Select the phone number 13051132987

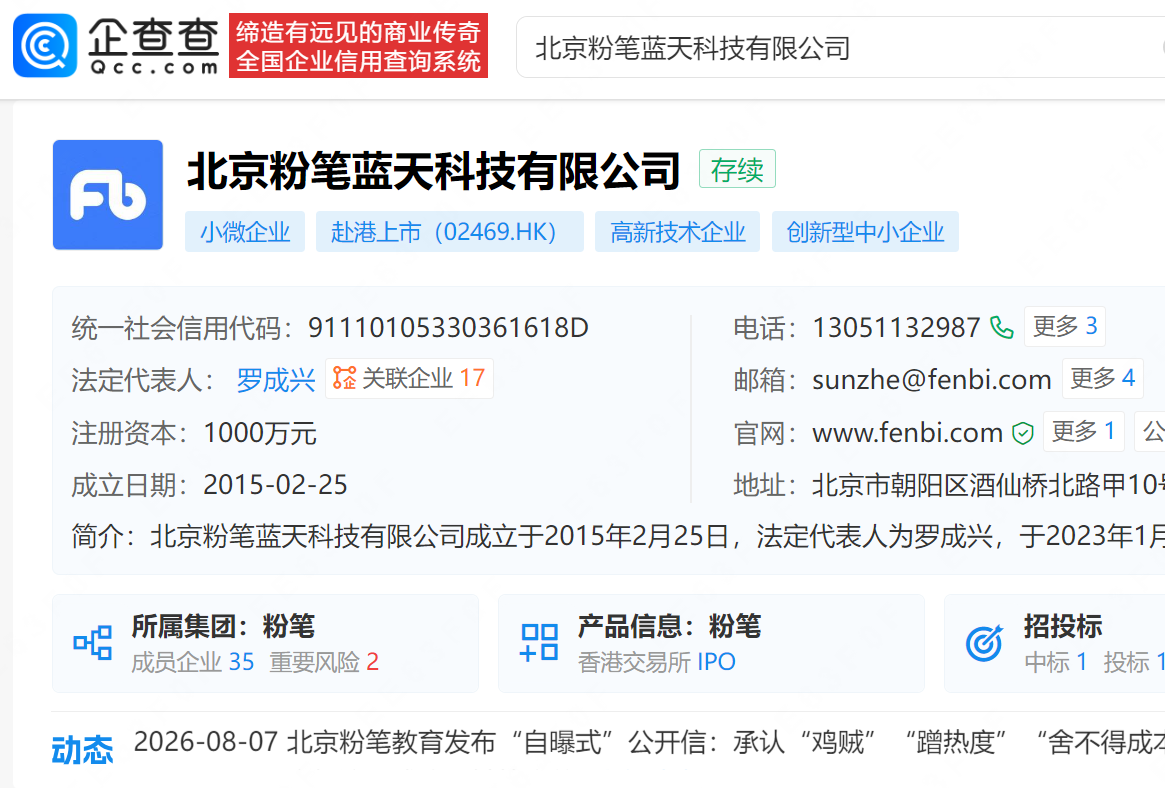pyautogui.click(x=896, y=328)
